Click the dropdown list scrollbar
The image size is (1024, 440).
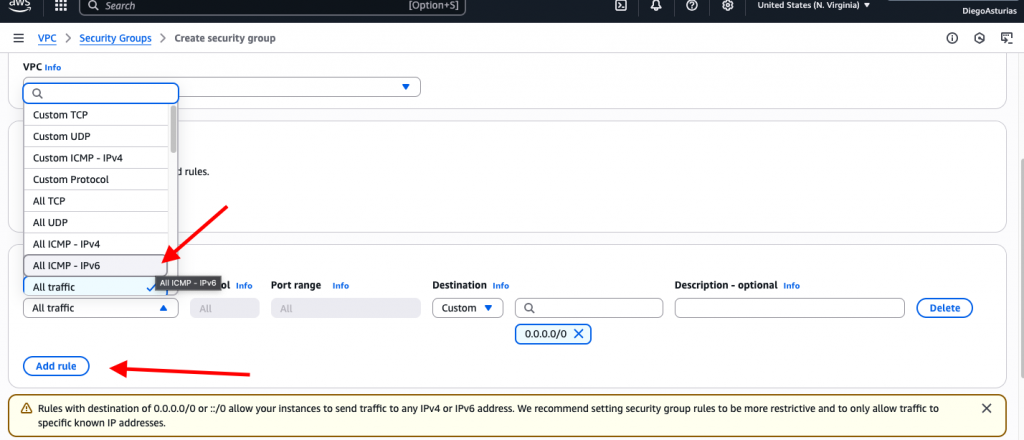pyautogui.click(x=173, y=129)
